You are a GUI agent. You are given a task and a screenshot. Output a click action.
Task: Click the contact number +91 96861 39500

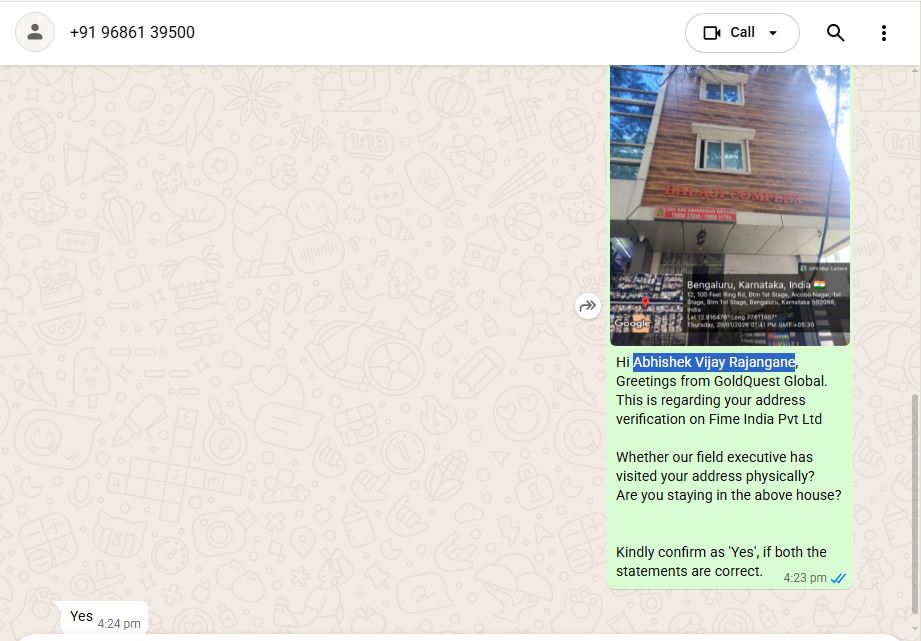(x=132, y=32)
